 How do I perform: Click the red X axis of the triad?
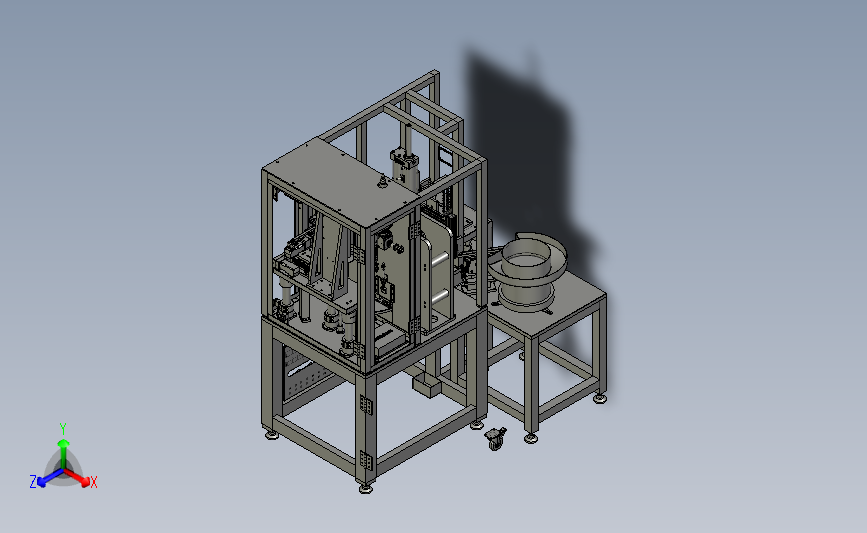coord(78,478)
